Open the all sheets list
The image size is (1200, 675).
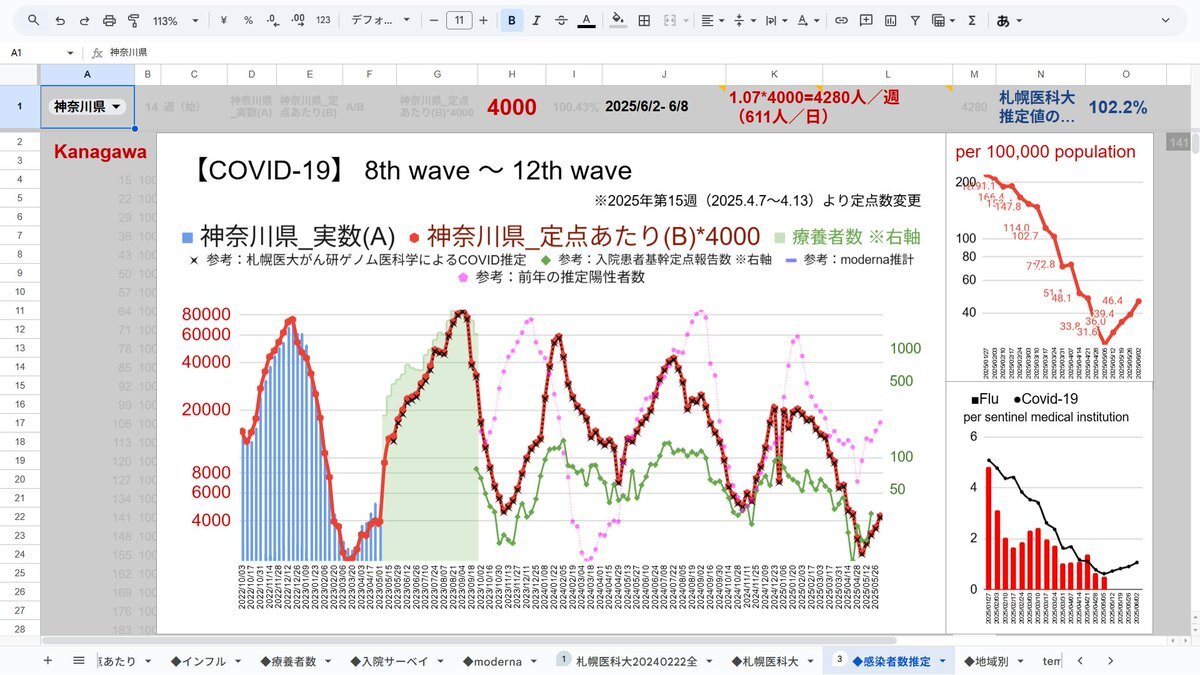click(79, 661)
